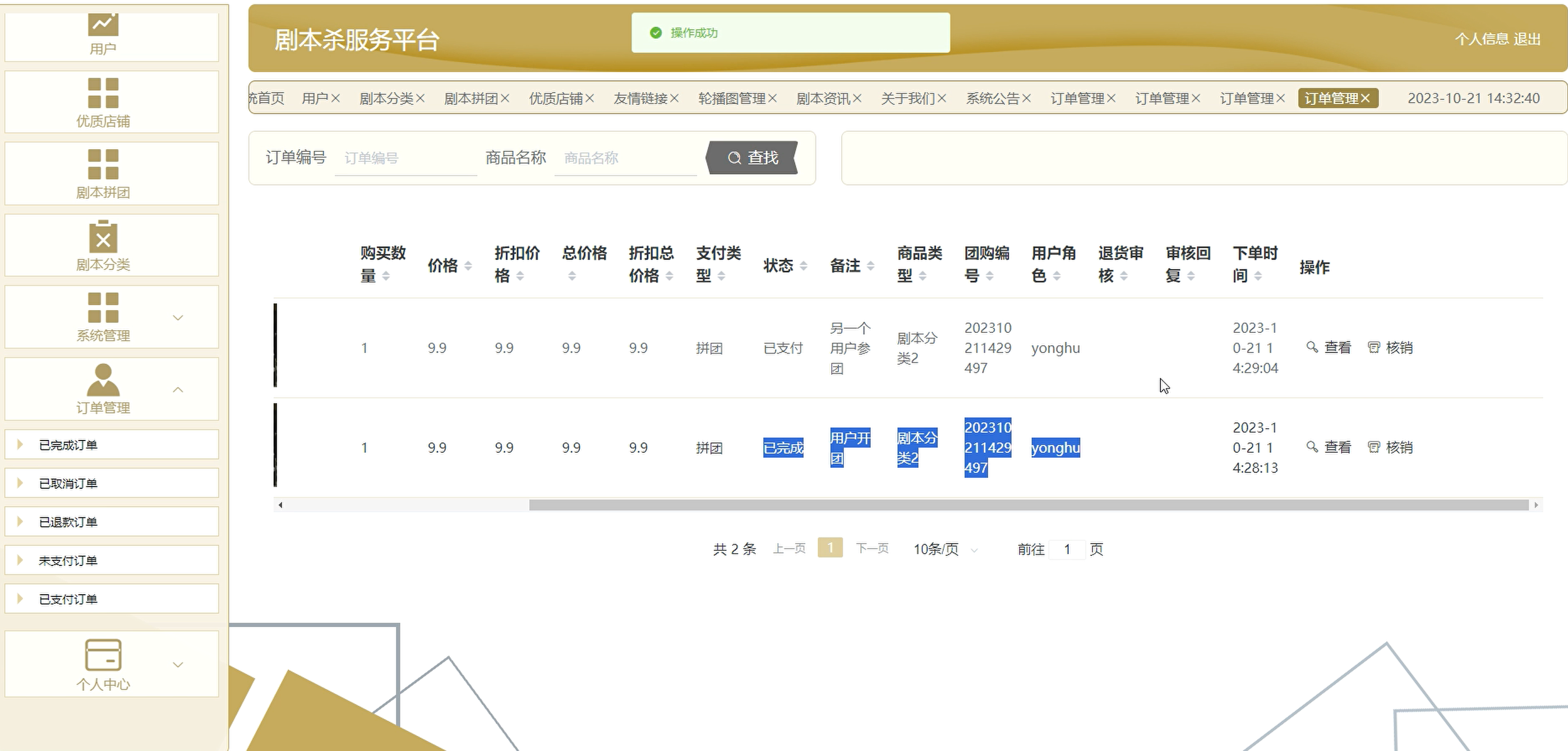Open 已取消订单 in the sidebar
1568x751 pixels.
point(112,483)
